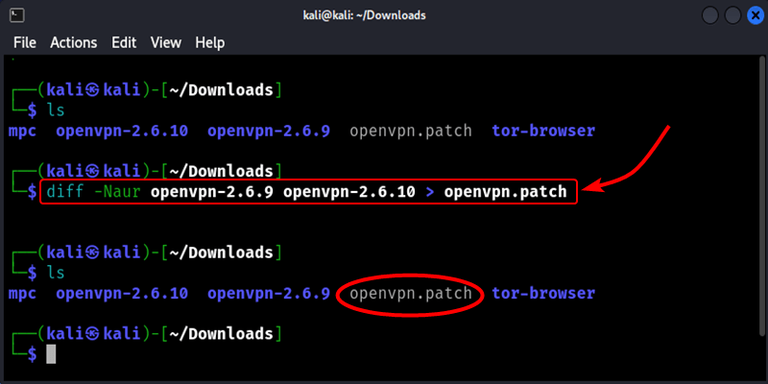This screenshot has width=768, height=384.
Task: Click the first 'ls' command
Action: [55, 111]
